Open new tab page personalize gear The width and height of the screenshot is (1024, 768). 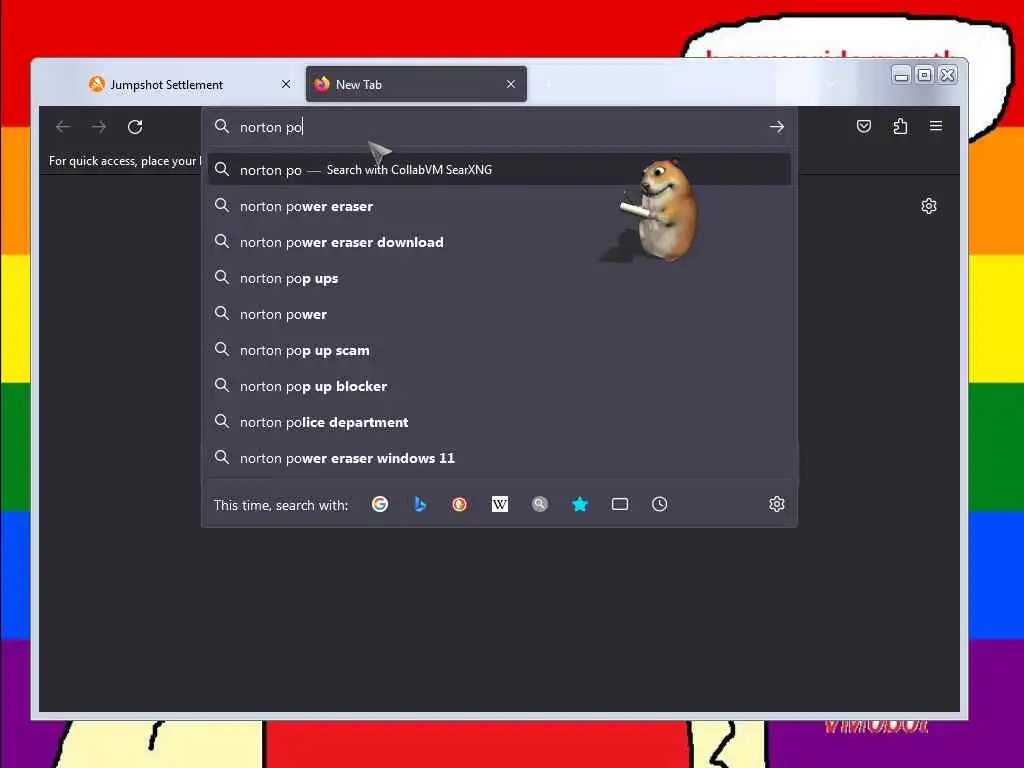(x=929, y=206)
